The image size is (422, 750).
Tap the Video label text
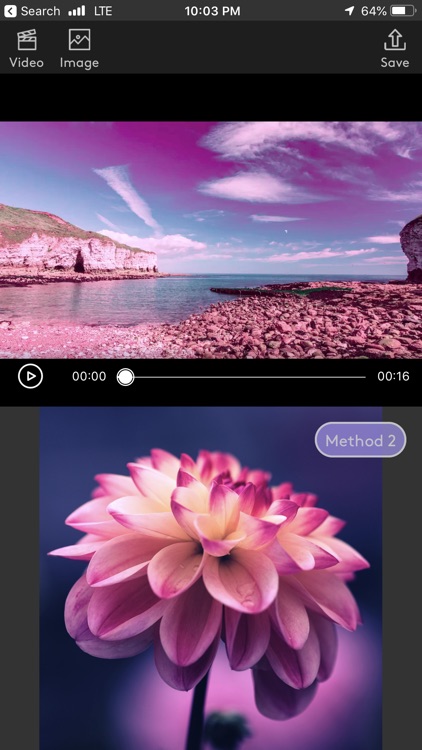(26, 63)
